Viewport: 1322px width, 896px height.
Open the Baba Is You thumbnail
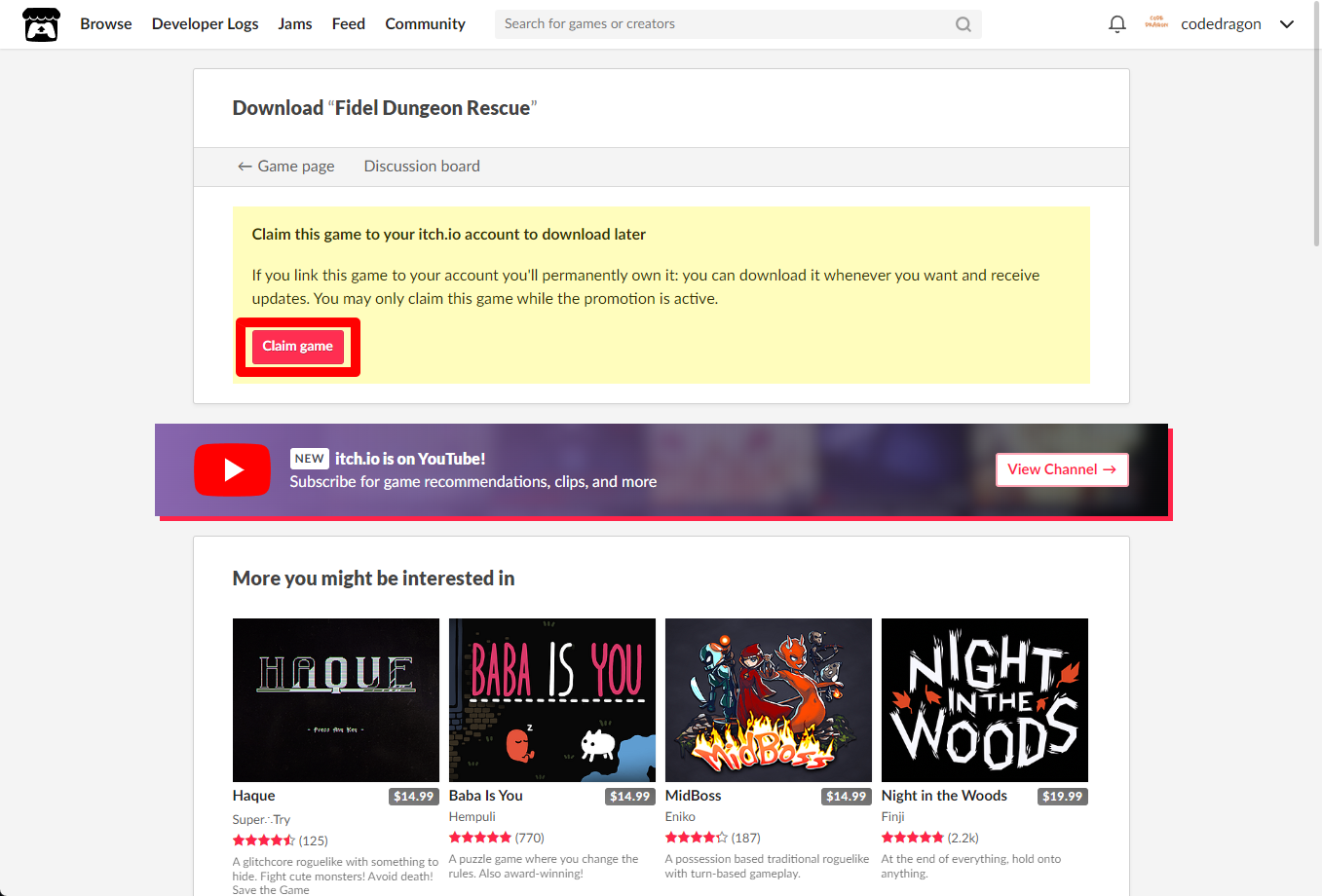(x=552, y=700)
